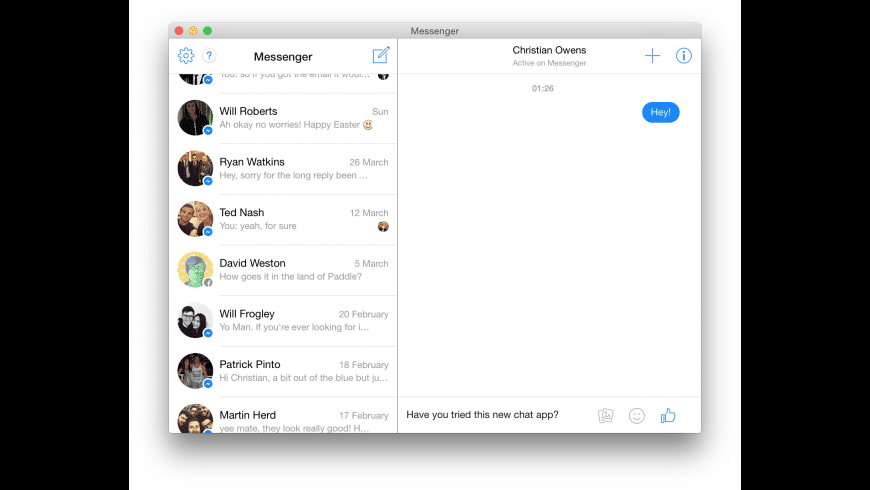Click the message input field

[497, 415]
